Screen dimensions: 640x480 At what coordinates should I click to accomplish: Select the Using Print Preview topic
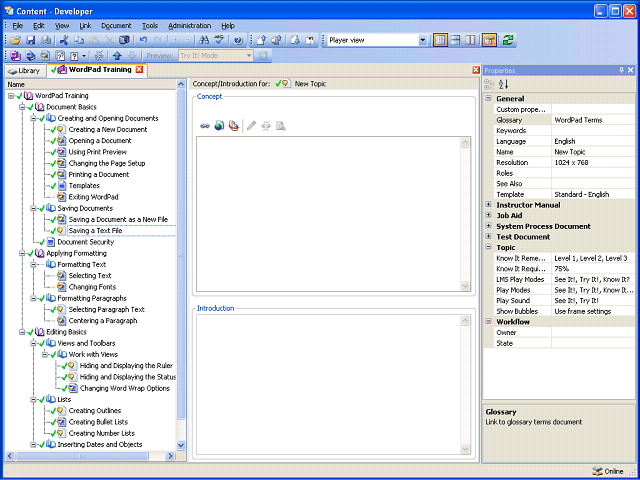[98, 152]
